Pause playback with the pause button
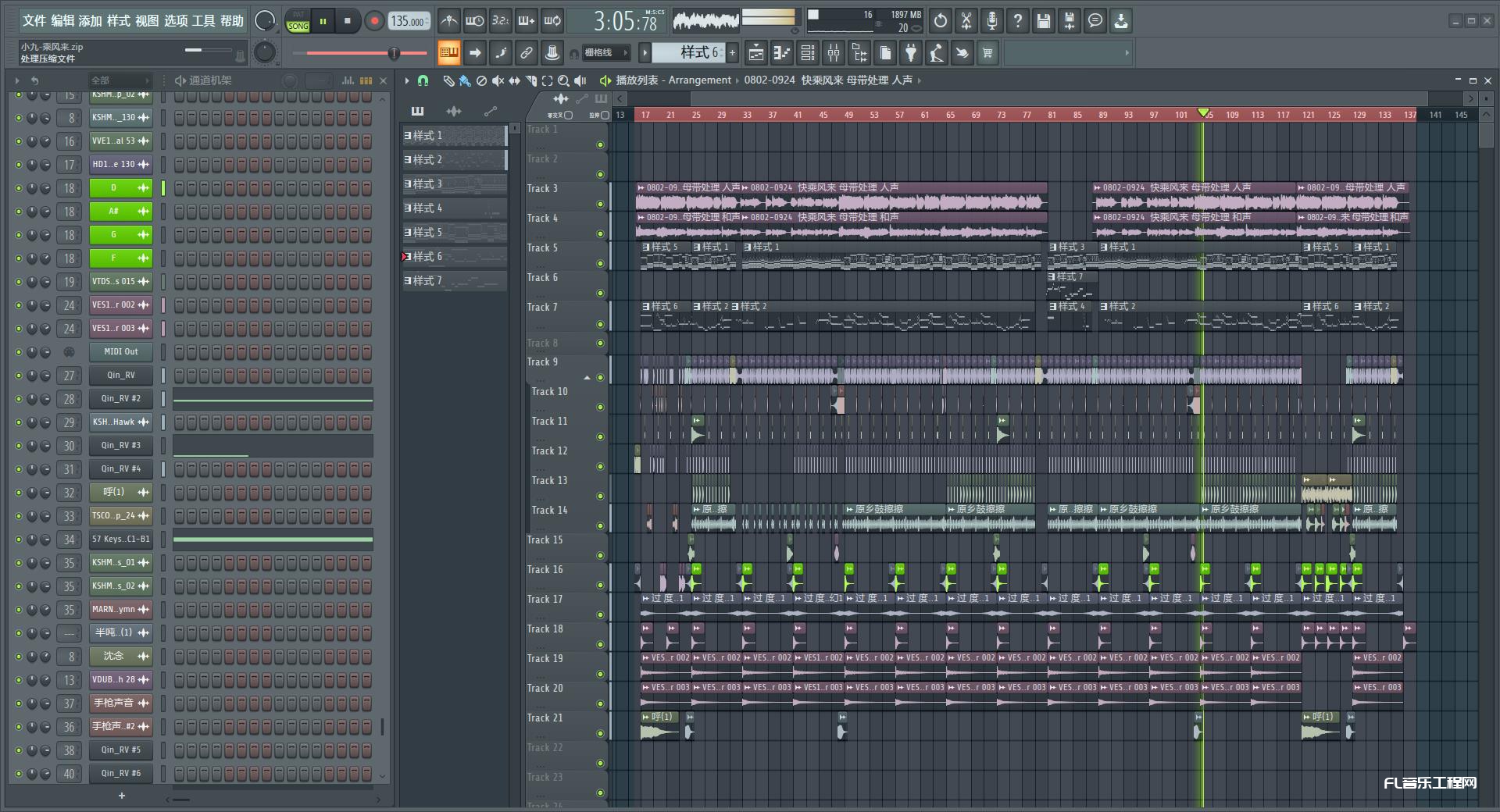Viewport: 1500px width, 812px height. click(x=323, y=21)
